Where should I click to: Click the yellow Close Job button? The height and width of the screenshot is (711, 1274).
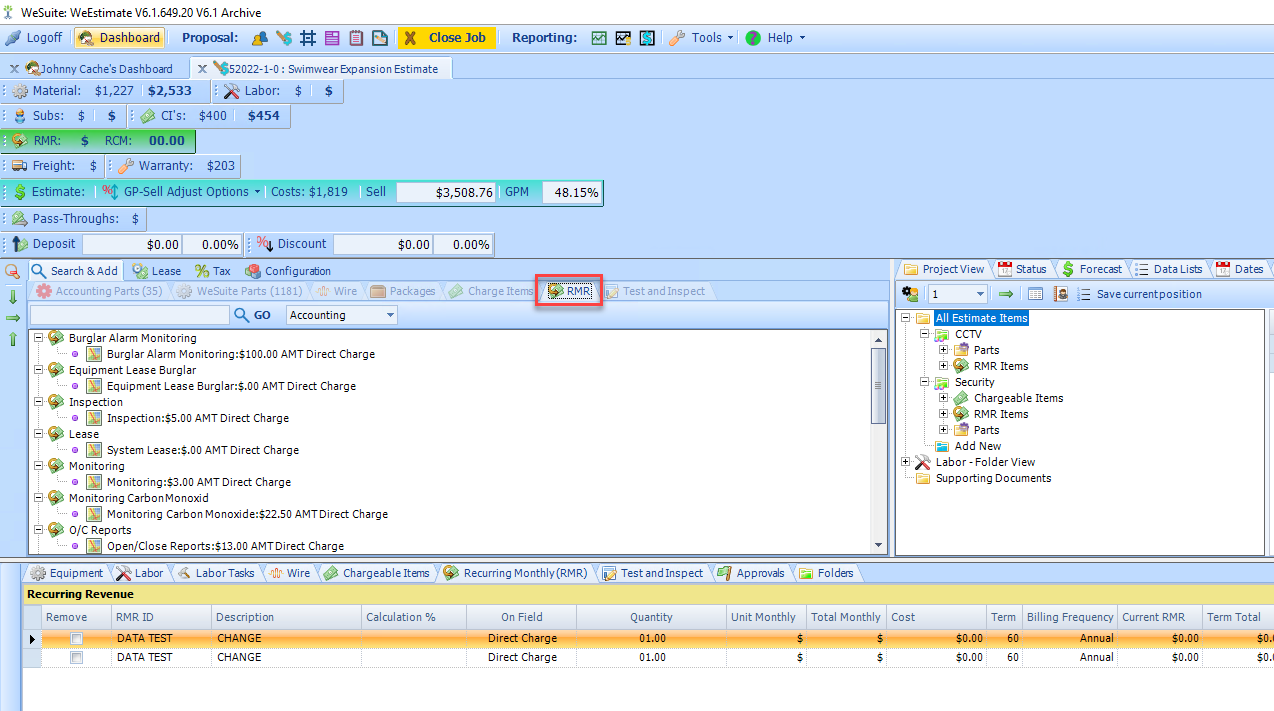point(447,38)
